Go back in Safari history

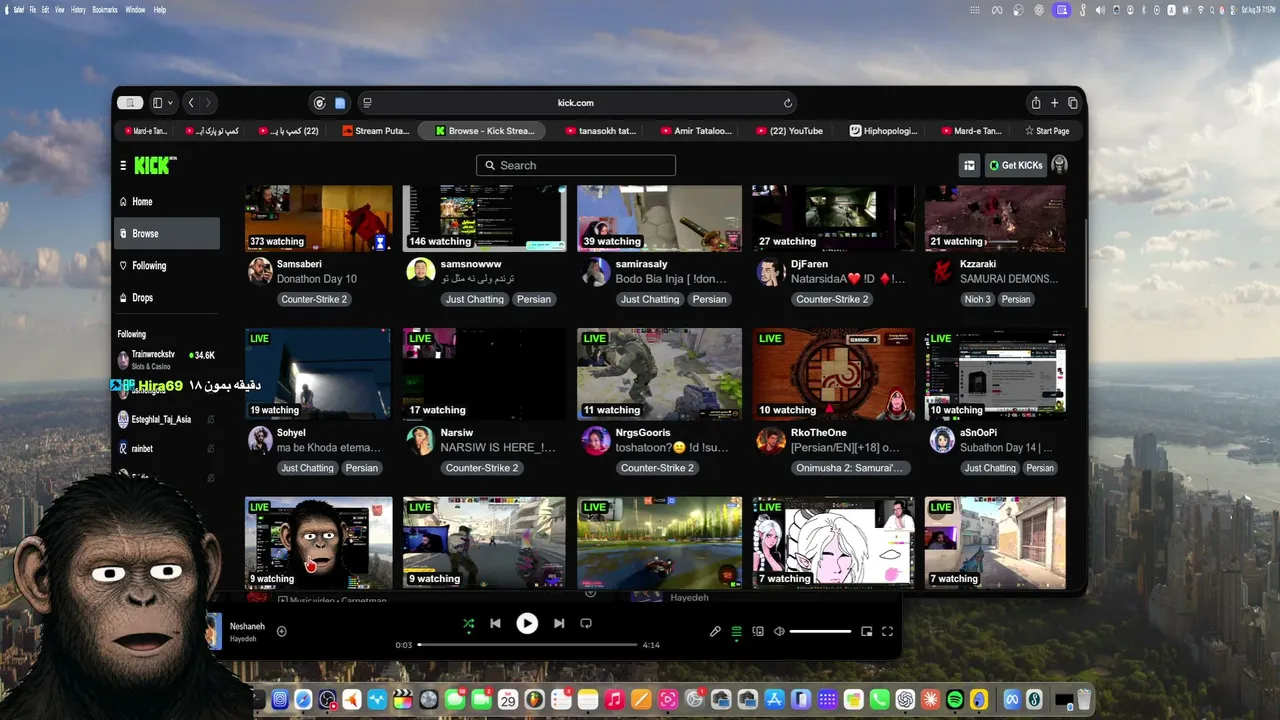(x=191, y=103)
